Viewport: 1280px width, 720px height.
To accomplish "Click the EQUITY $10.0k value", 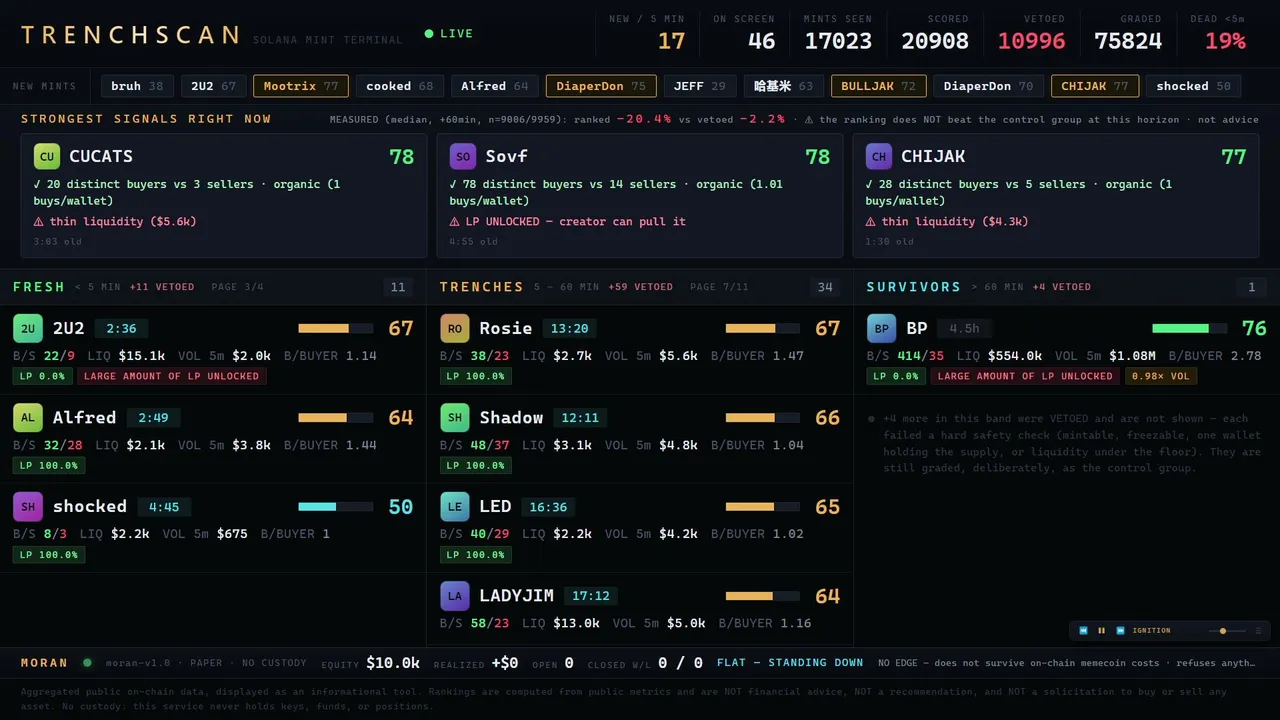I will click(393, 662).
